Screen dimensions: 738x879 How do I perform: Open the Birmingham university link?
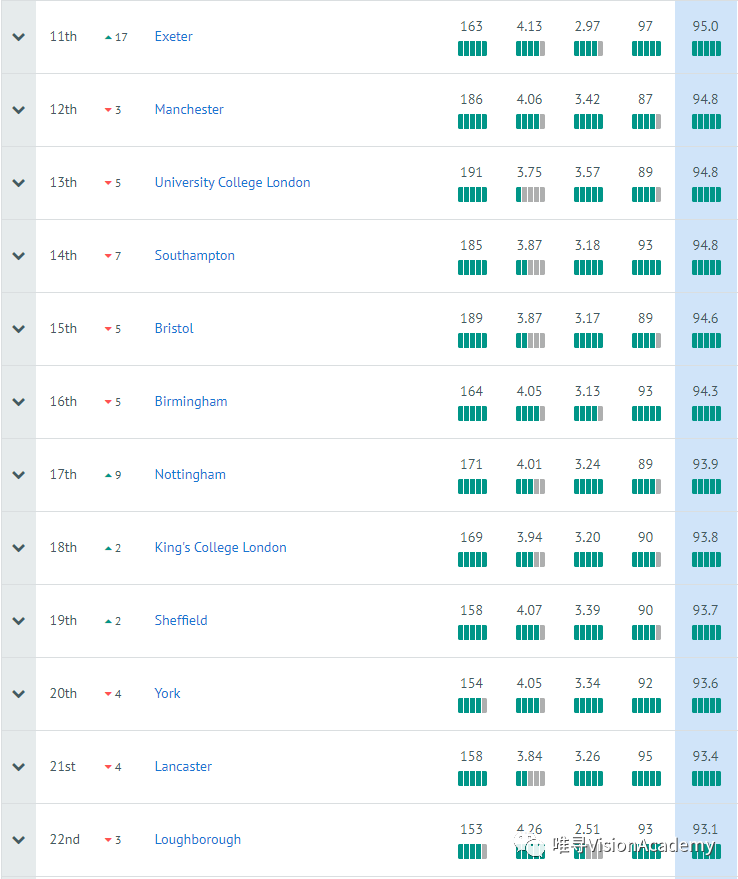click(191, 402)
